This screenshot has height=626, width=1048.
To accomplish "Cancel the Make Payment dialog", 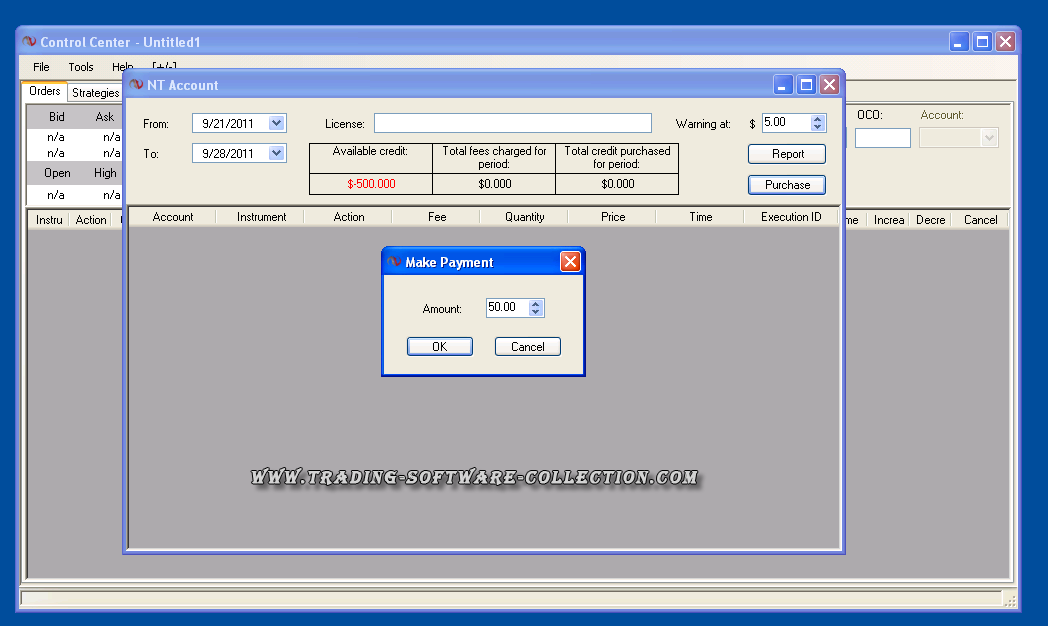I will coord(527,347).
